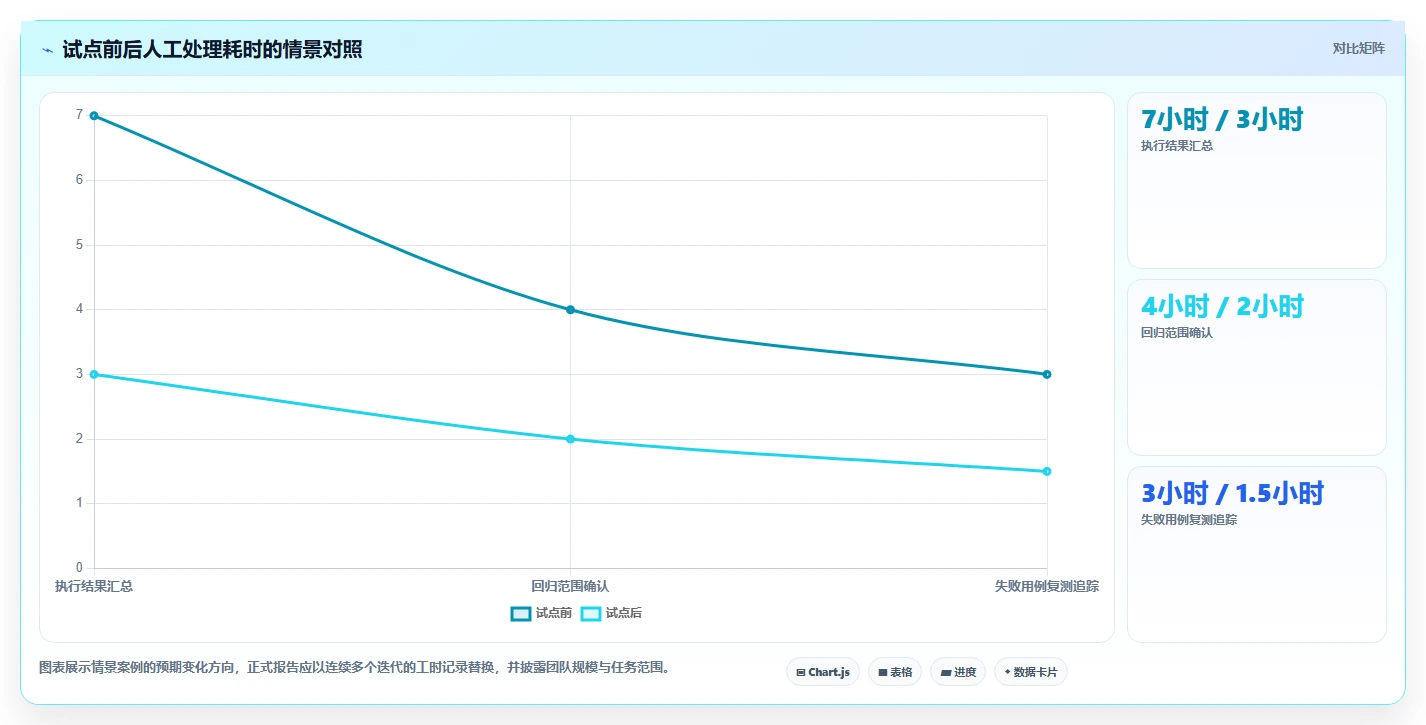Select the 试点前 data point at 失败用例复测追踪

[1047, 374]
